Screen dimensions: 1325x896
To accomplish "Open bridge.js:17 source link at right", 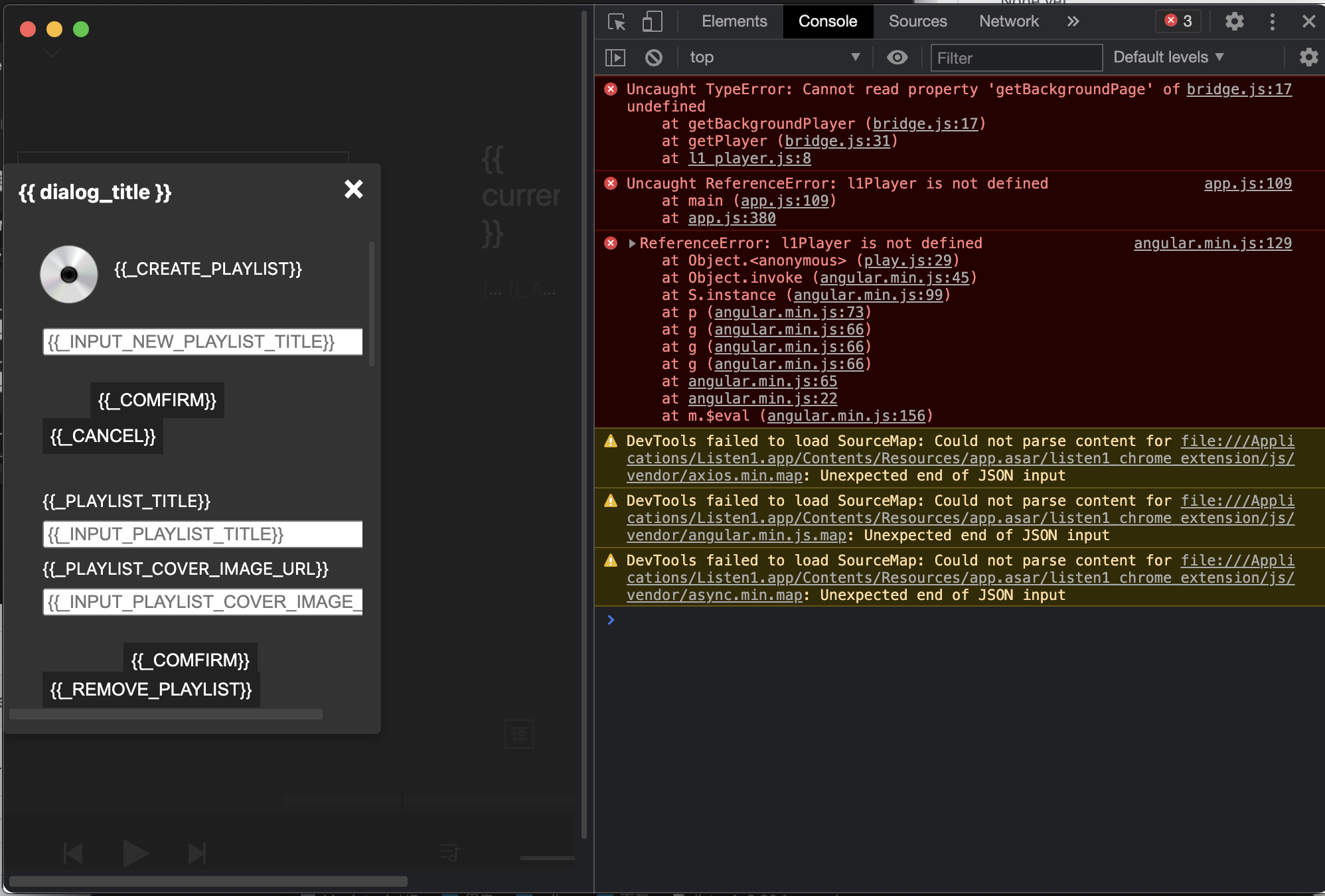I will [x=1239, y=90].
